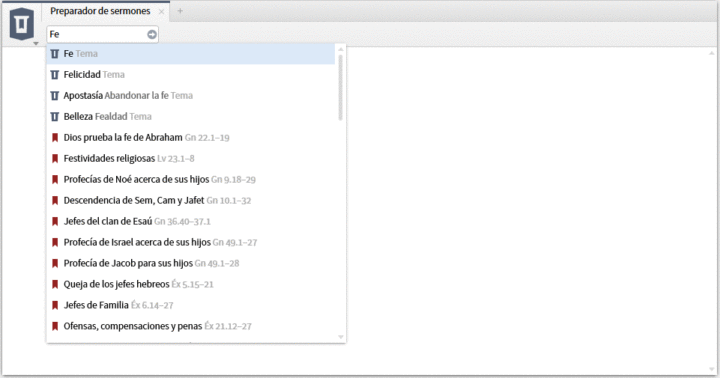Select Dios prueba la fe de Abraham
Screen dimensions: 720x378
point(191,137)
